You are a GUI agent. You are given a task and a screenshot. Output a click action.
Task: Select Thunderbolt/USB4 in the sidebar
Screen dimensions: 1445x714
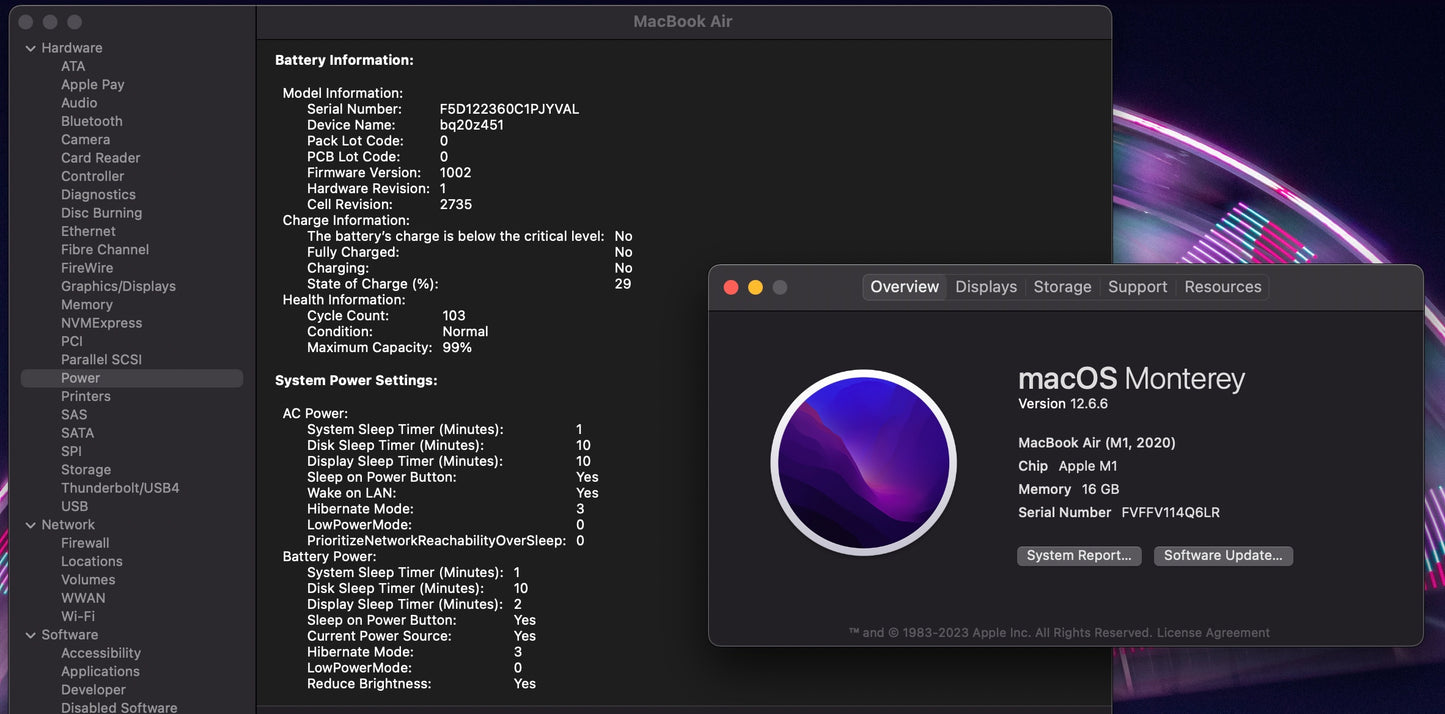(120, 488)
